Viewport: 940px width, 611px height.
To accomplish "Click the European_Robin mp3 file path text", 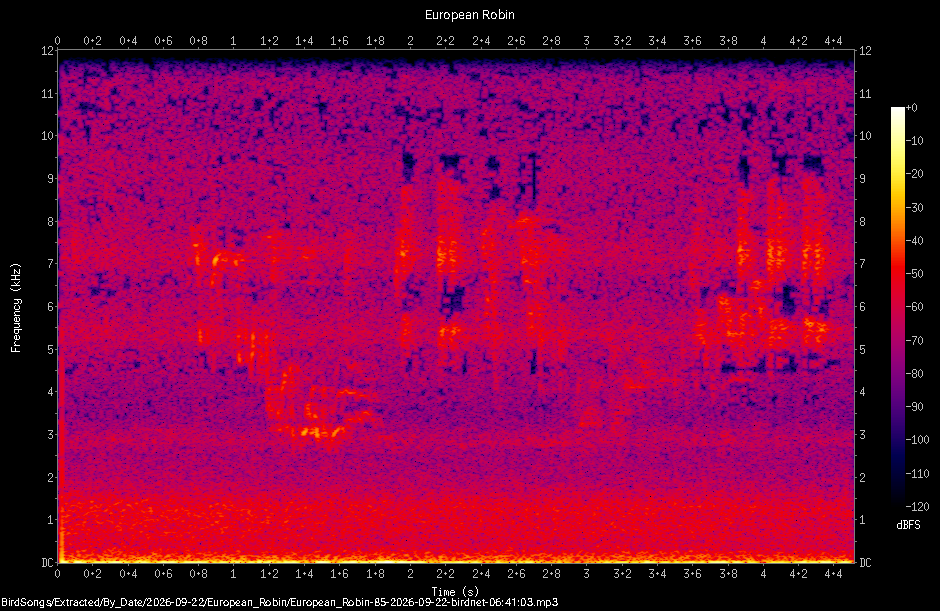I will (x=279, y=602).
